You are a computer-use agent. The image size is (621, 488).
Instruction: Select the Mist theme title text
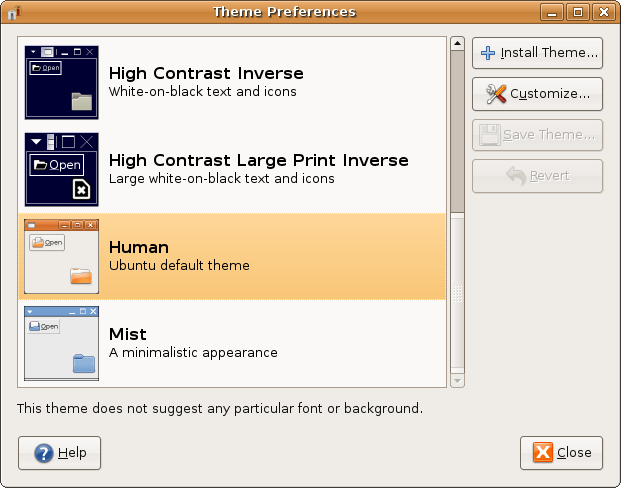128,334
